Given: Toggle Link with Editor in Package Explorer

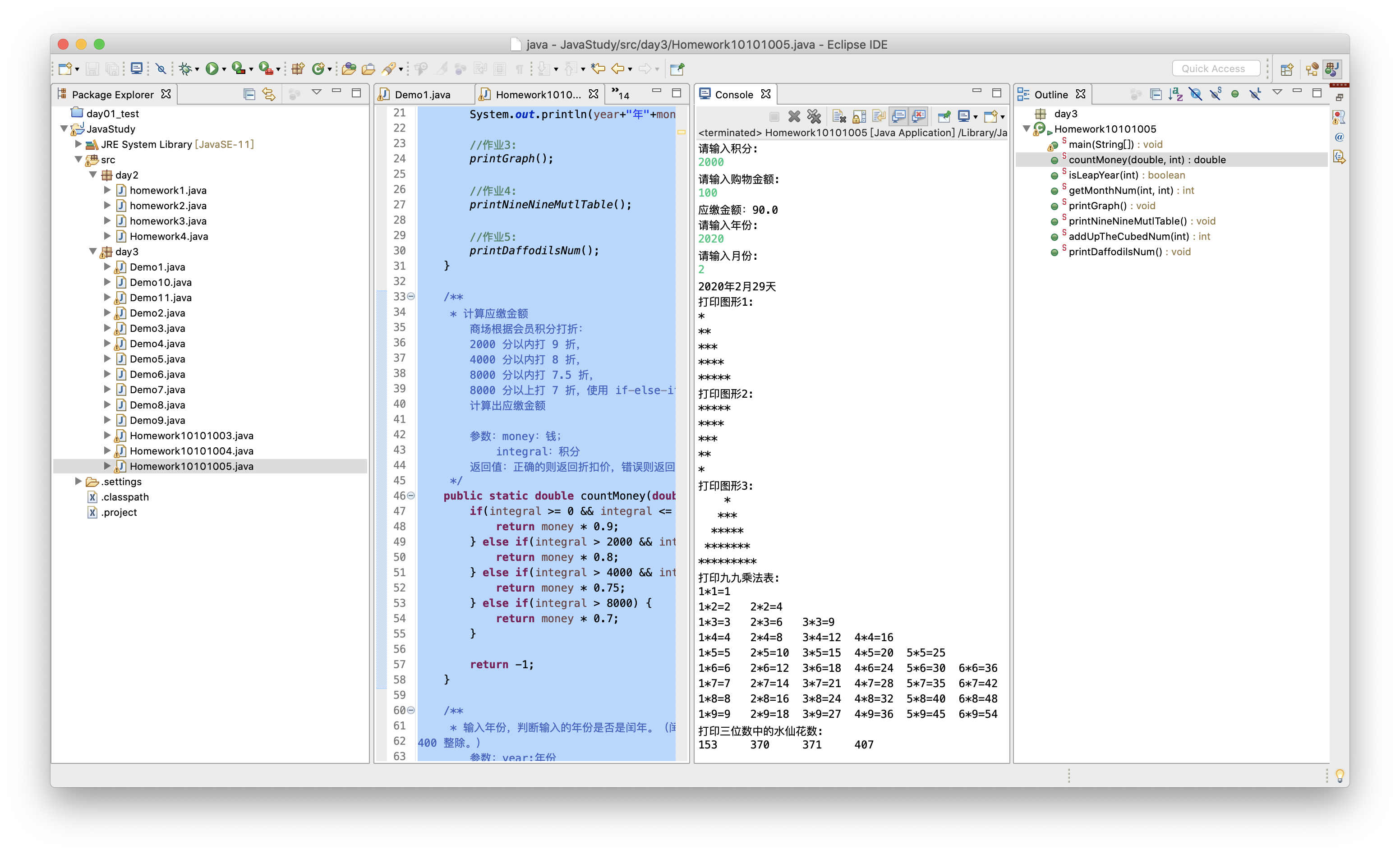Looking at the screenshot, I should [x=269, y=94].
